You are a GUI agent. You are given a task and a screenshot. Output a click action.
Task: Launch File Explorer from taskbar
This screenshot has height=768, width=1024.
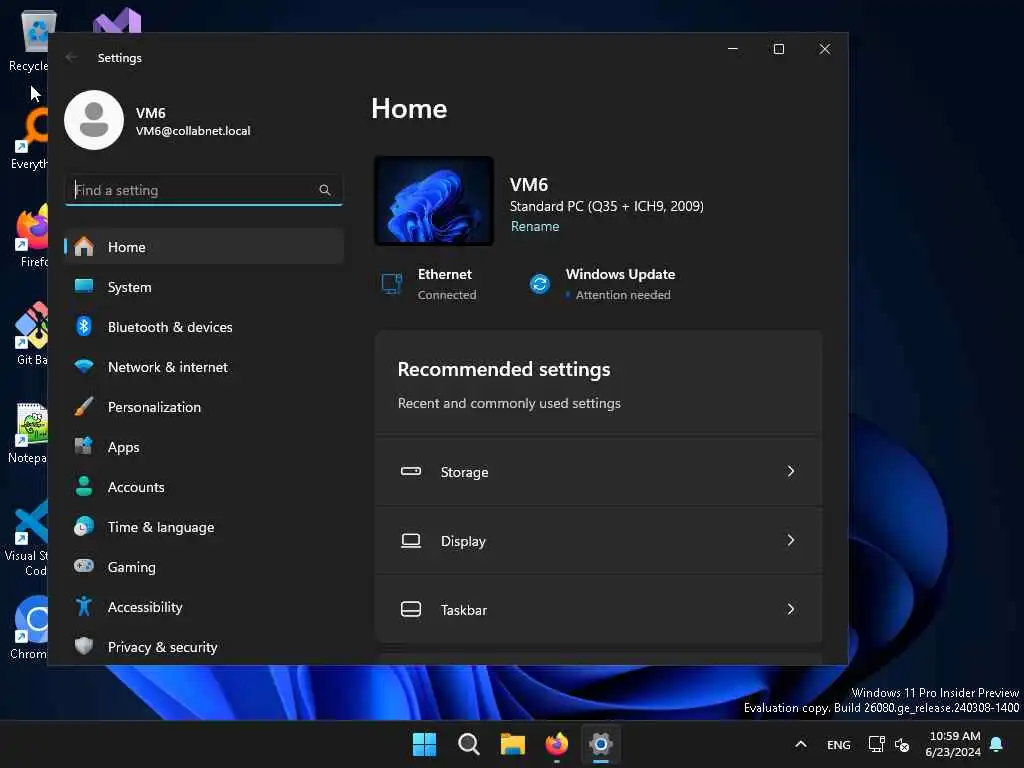tap(513, 744)
